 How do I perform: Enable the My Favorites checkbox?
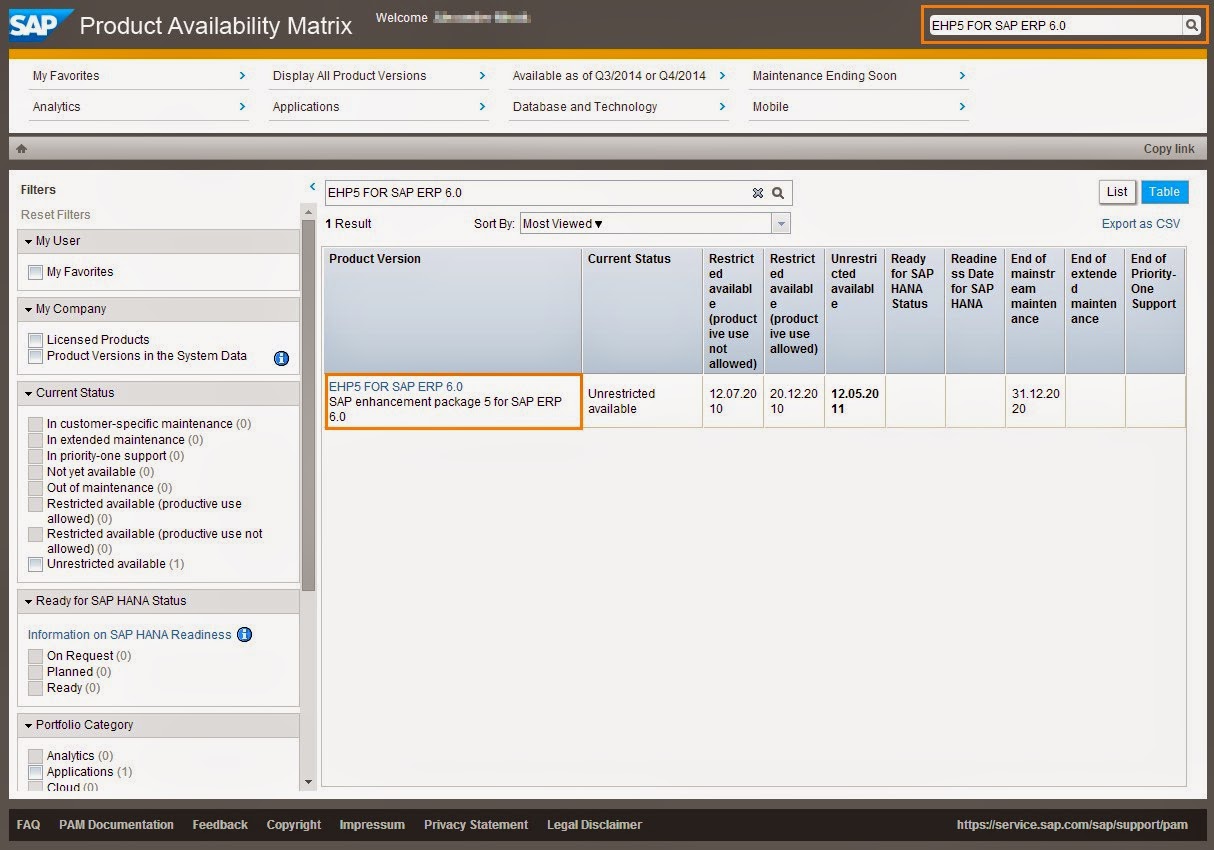tap(35, 271)
